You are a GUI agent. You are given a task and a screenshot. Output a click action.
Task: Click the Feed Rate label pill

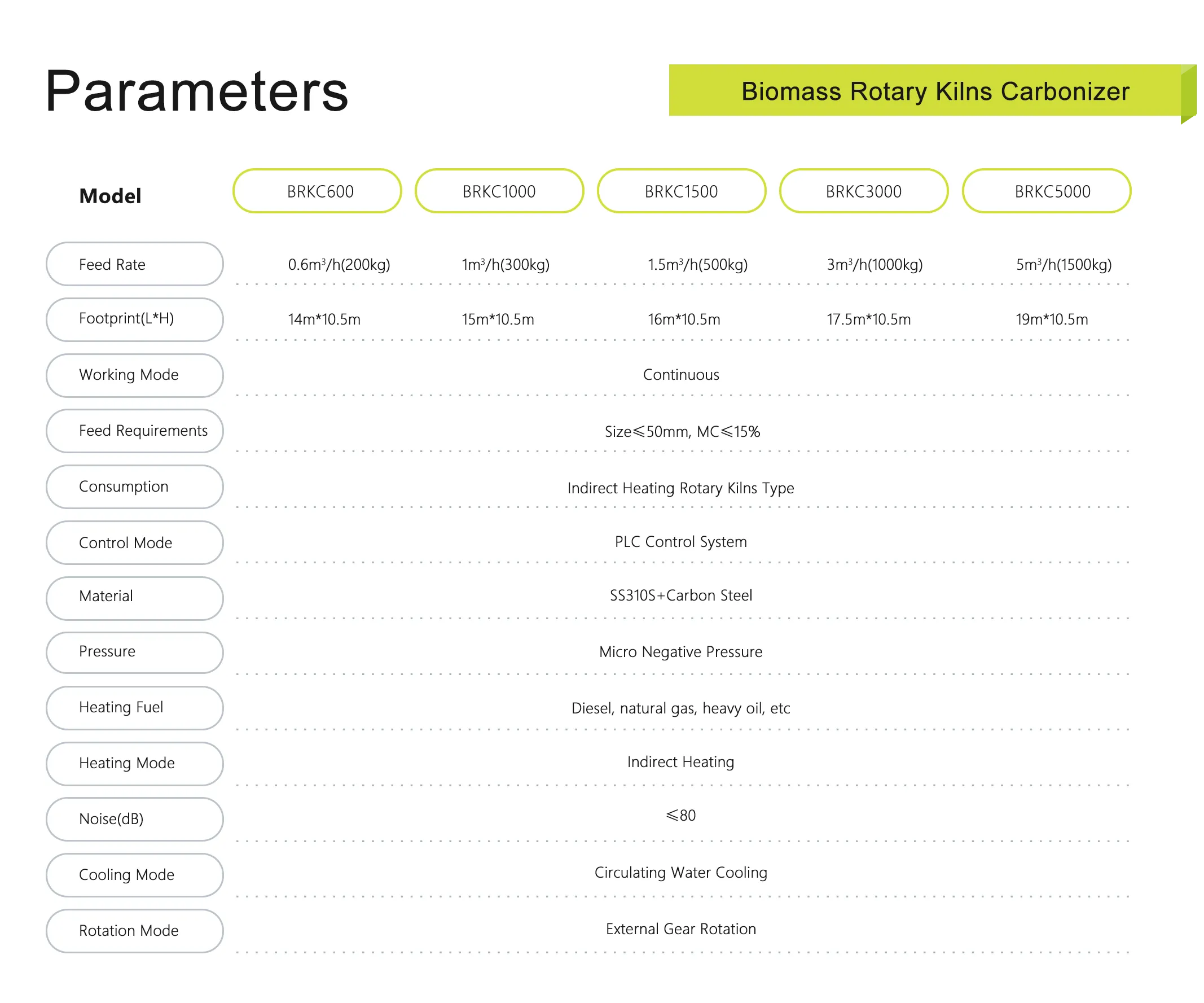point(135,264)
